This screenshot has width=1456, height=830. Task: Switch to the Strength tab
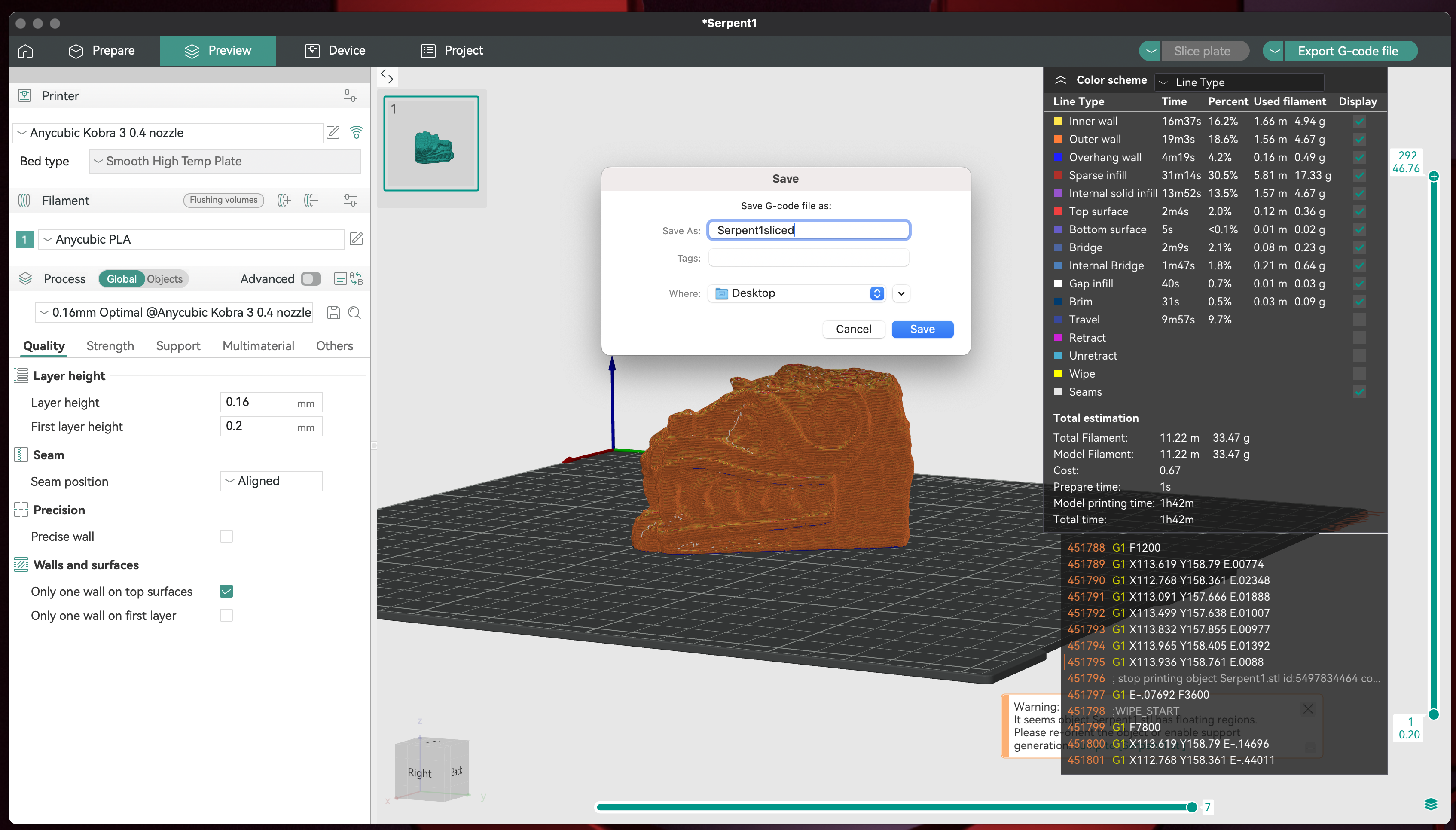coord(110,346)
